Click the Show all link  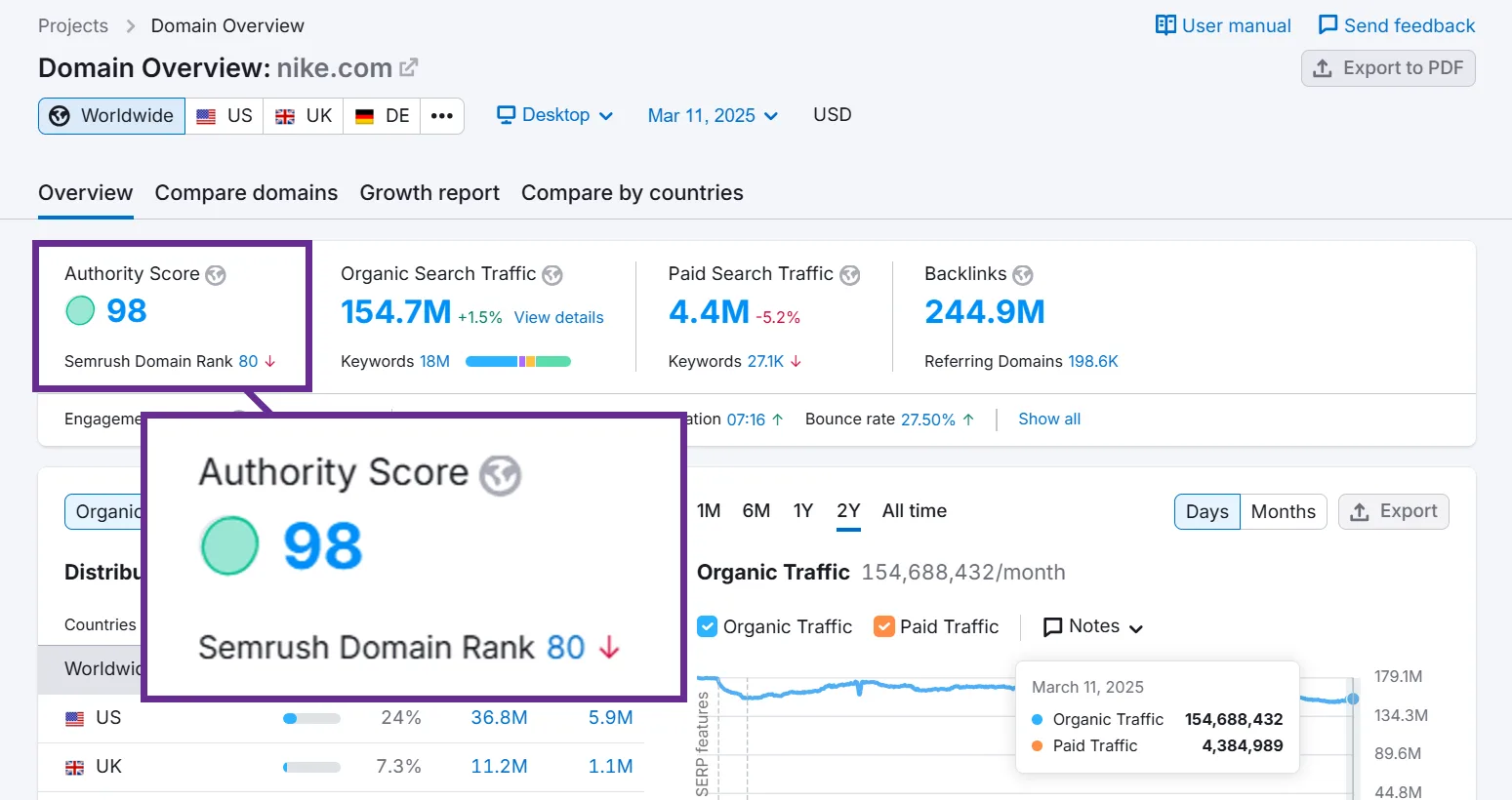click(x=1049, y=419)
